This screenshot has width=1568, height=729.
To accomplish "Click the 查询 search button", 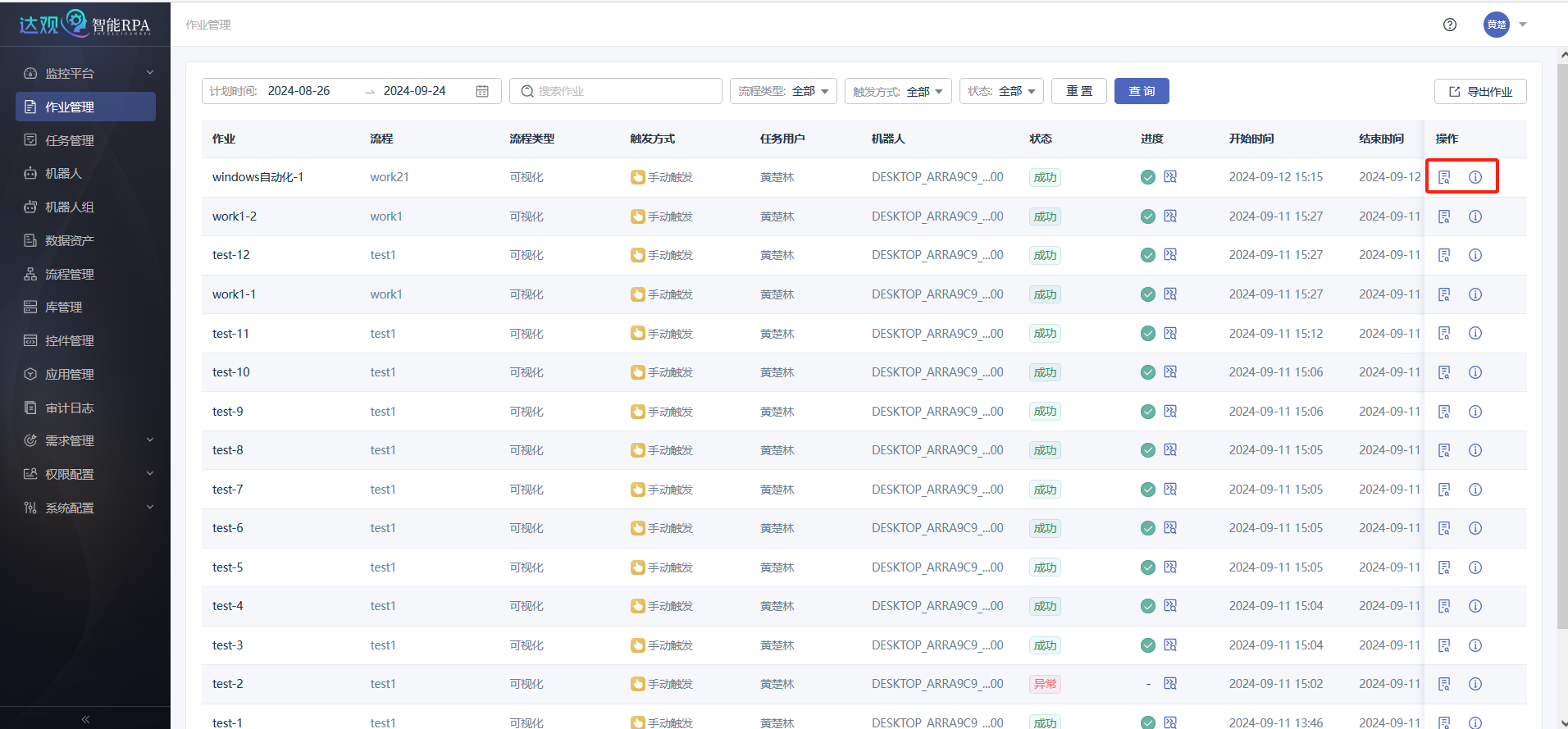I will pyautogui.click(x=1142, y=91).
